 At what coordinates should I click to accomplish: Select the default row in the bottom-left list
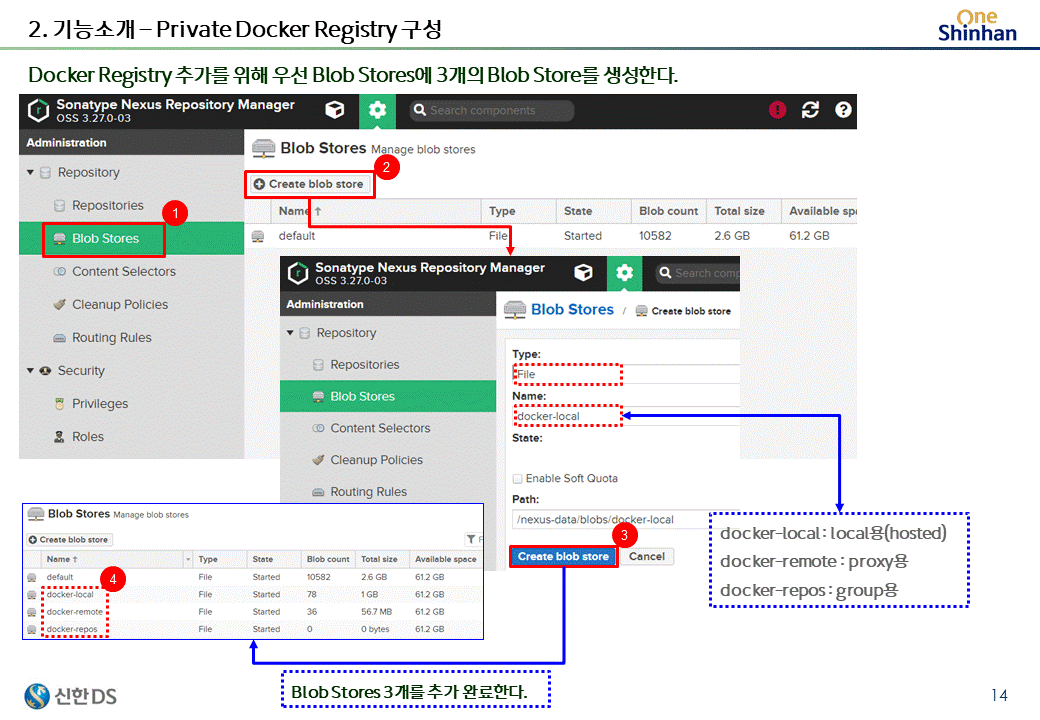click(253, 577)
